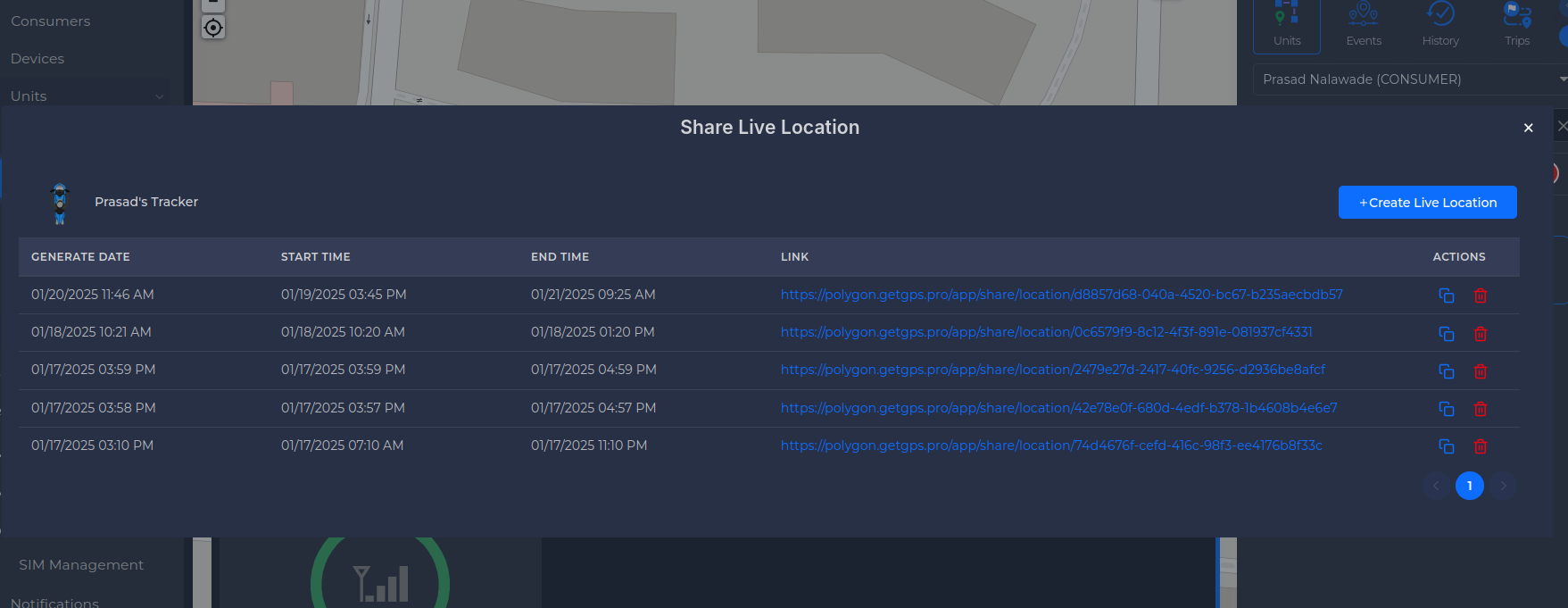Select end time 01/17/2025 04:59 PM

click(x=593, y=370)
